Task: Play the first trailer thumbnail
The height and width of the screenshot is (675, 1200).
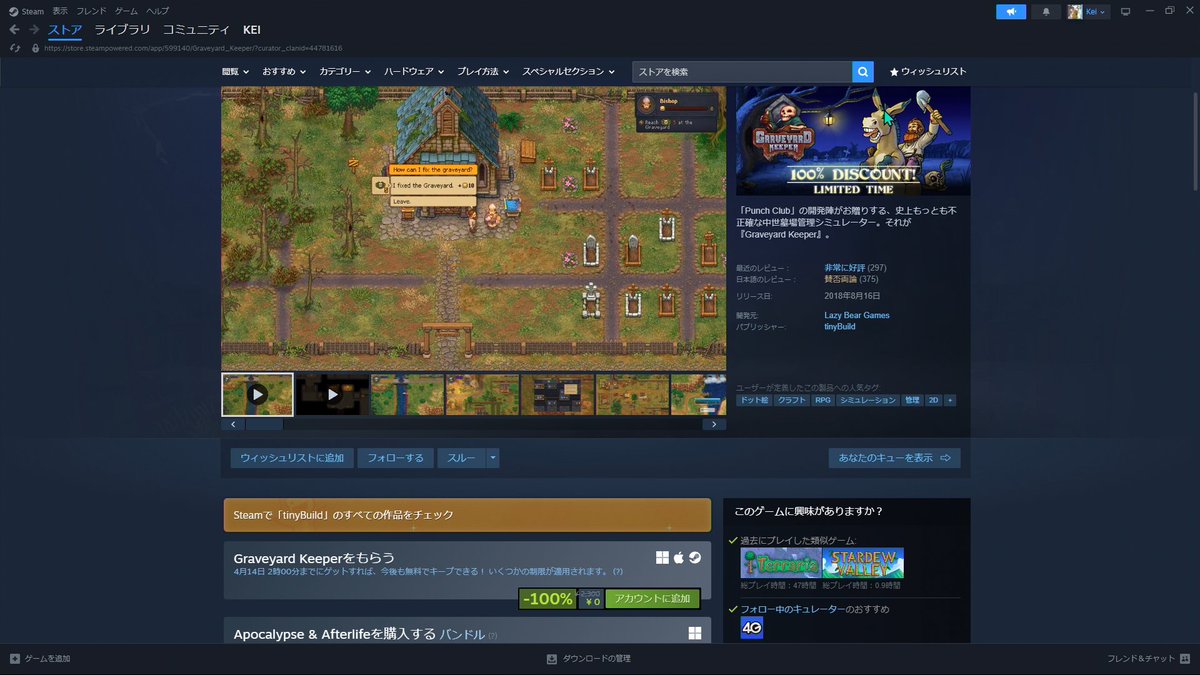Action: click(258, 395)
